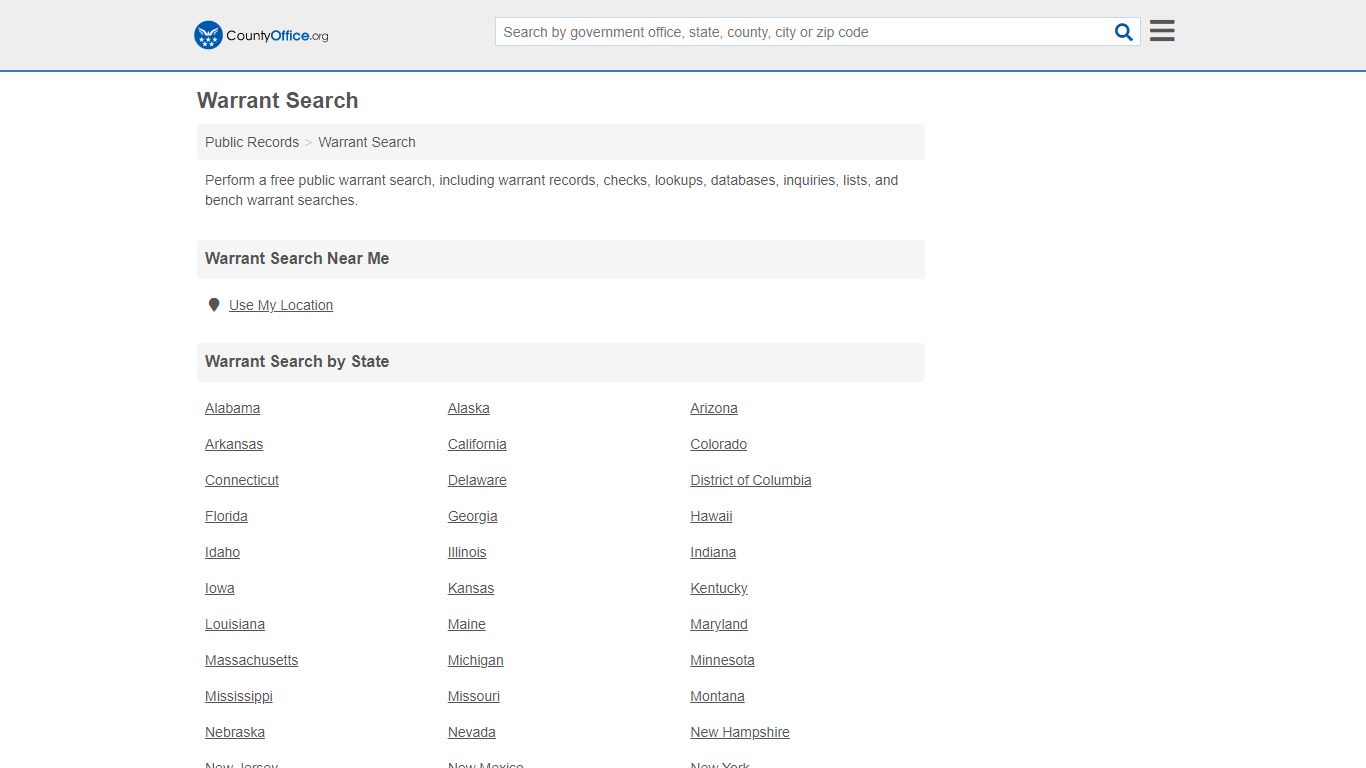Viewport: 1366px width, 768px height.
Task: Click the Warrant Search page heading
Action: coord(278,100)
